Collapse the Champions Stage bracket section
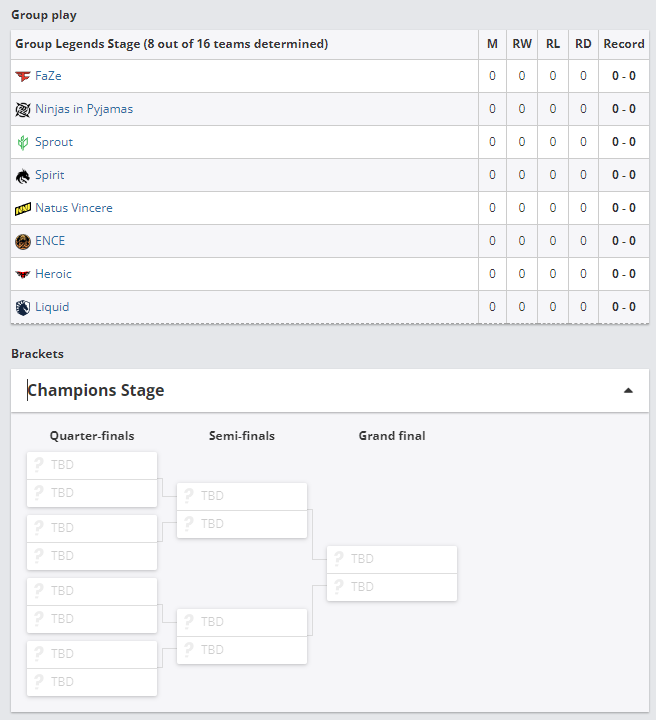This screenshot has width=656, height=720. coord(628,390)
